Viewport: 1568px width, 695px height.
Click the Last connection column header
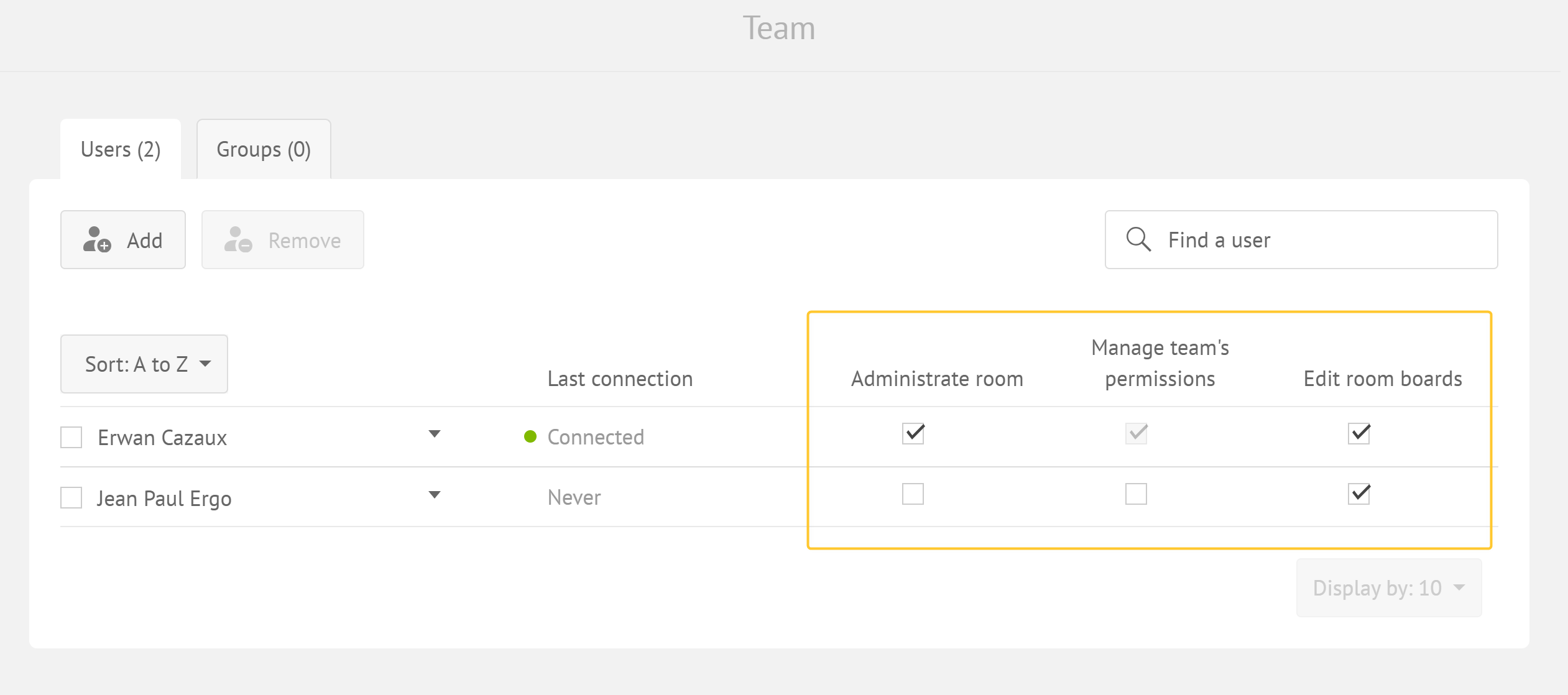tap(620, 379)
